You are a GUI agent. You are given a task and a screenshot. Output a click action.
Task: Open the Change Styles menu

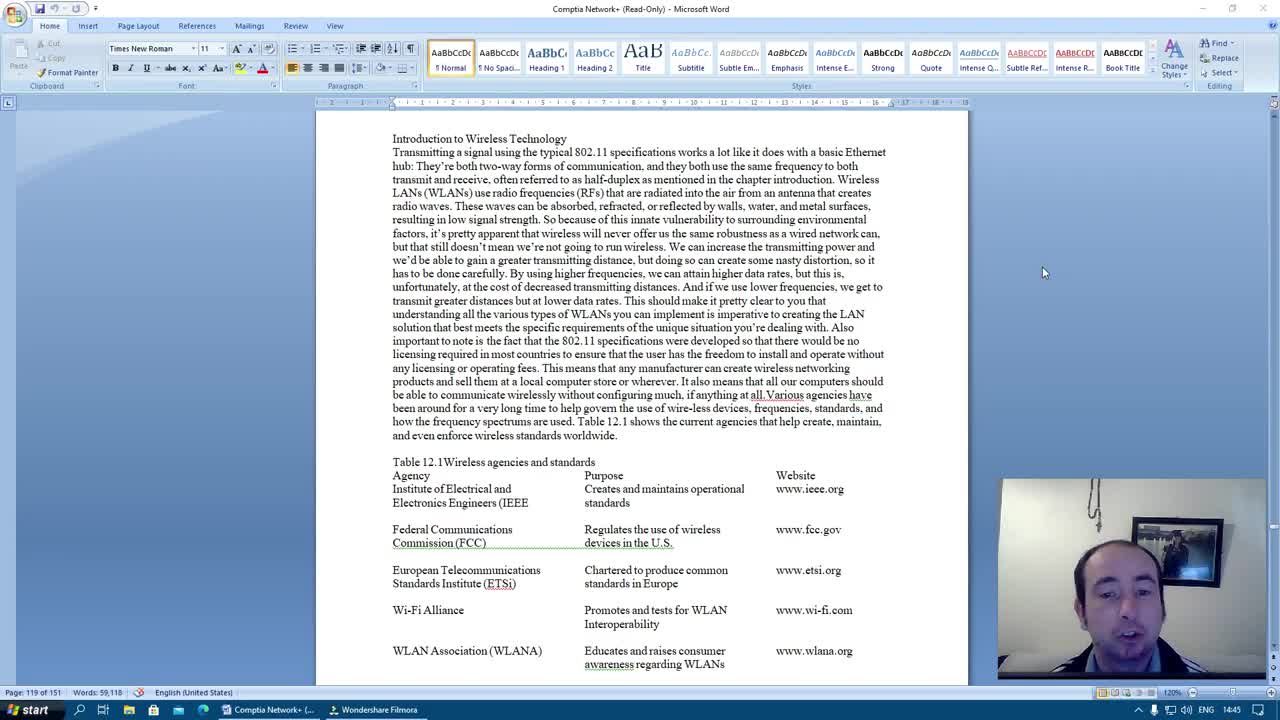pyautogui.click(x=1174, y=59)
